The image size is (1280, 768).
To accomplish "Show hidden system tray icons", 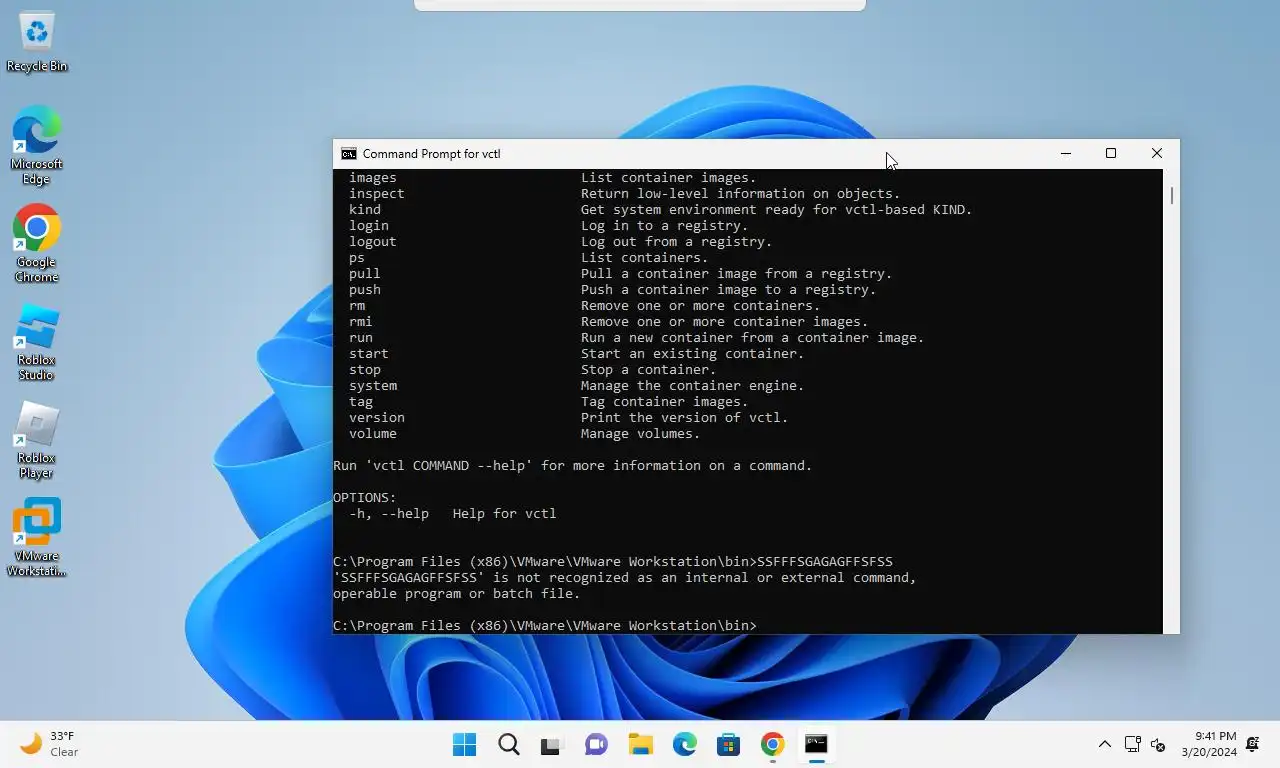I will point(1105,744).
